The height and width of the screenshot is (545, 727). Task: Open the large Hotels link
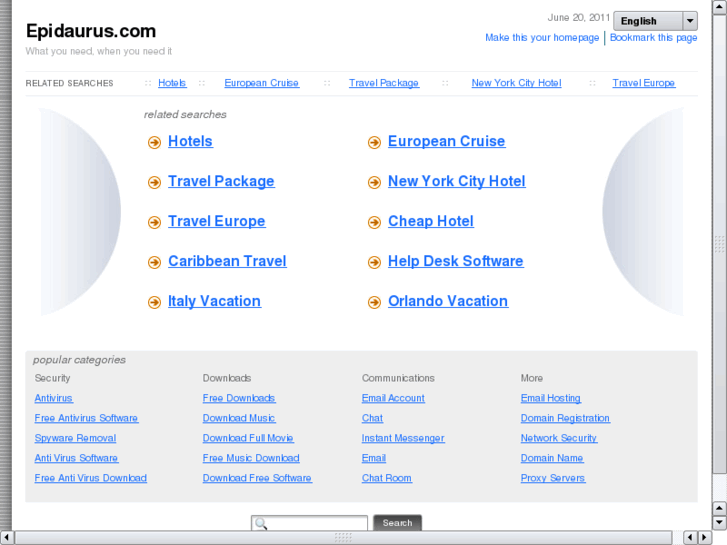click(x=190, y=141)
